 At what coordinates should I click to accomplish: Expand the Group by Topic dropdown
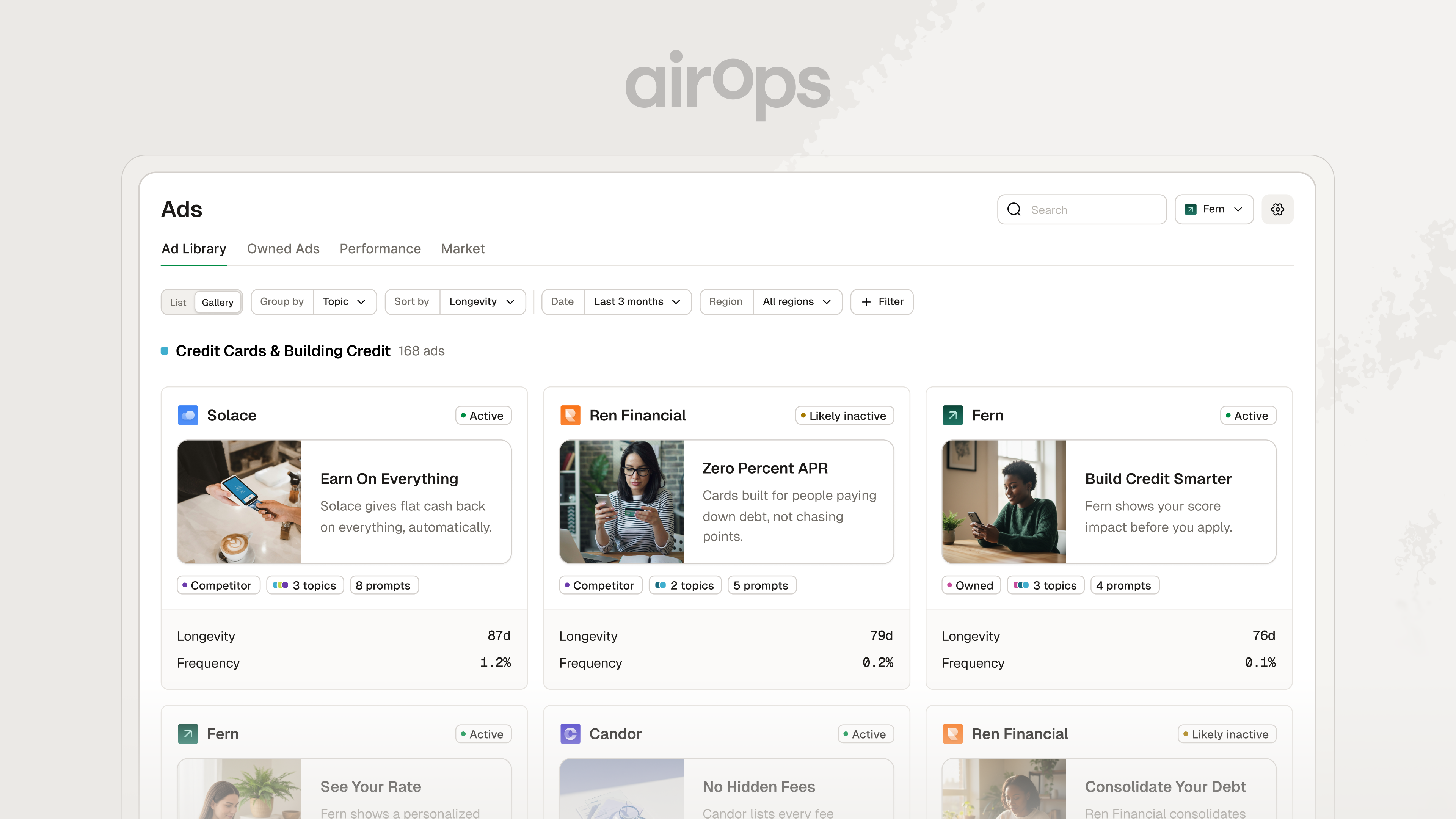pos(344,302)
